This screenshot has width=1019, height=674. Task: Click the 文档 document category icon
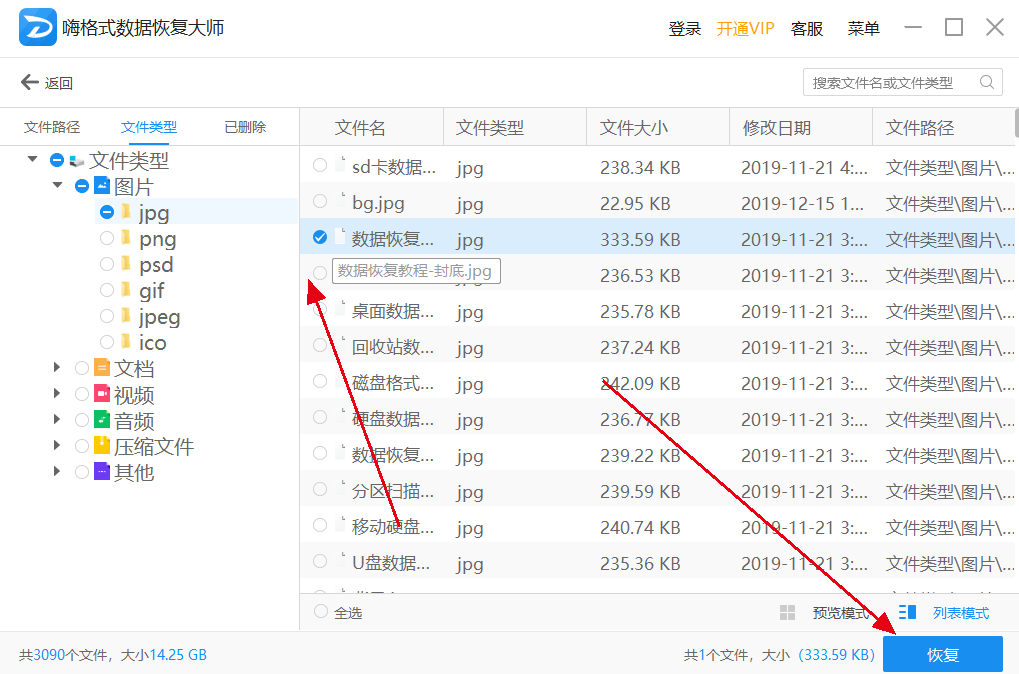[102, 367]
